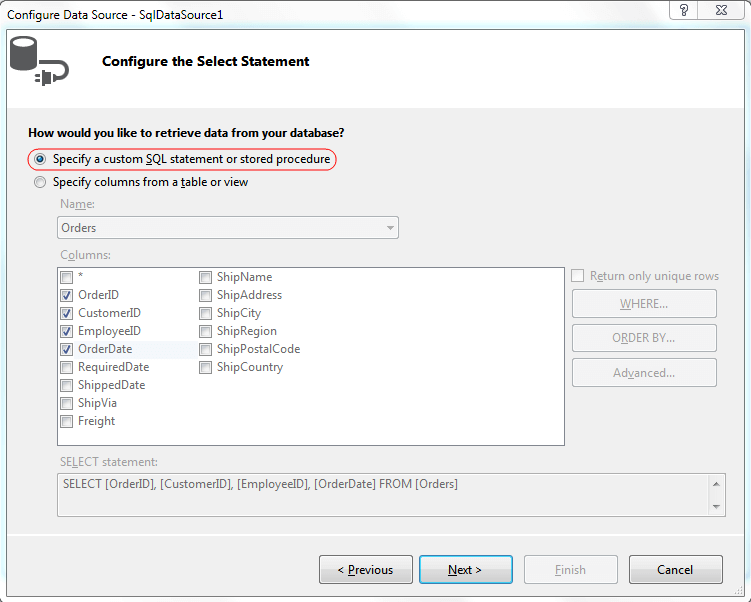Uncheck the EmployeeID column checkbox
This screenshot has width=751, height=602.
[x=67, y=331]
